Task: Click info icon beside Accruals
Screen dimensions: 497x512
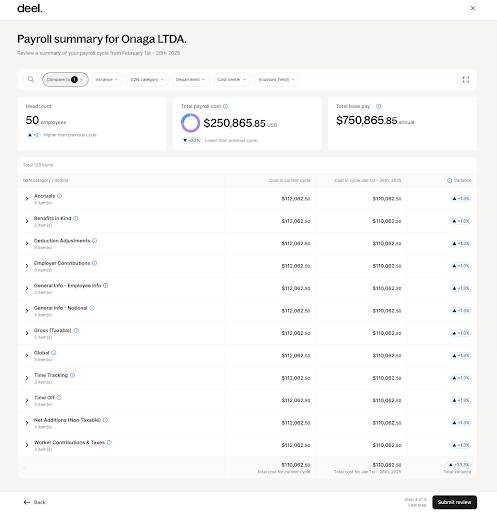Action: (59, 196)
